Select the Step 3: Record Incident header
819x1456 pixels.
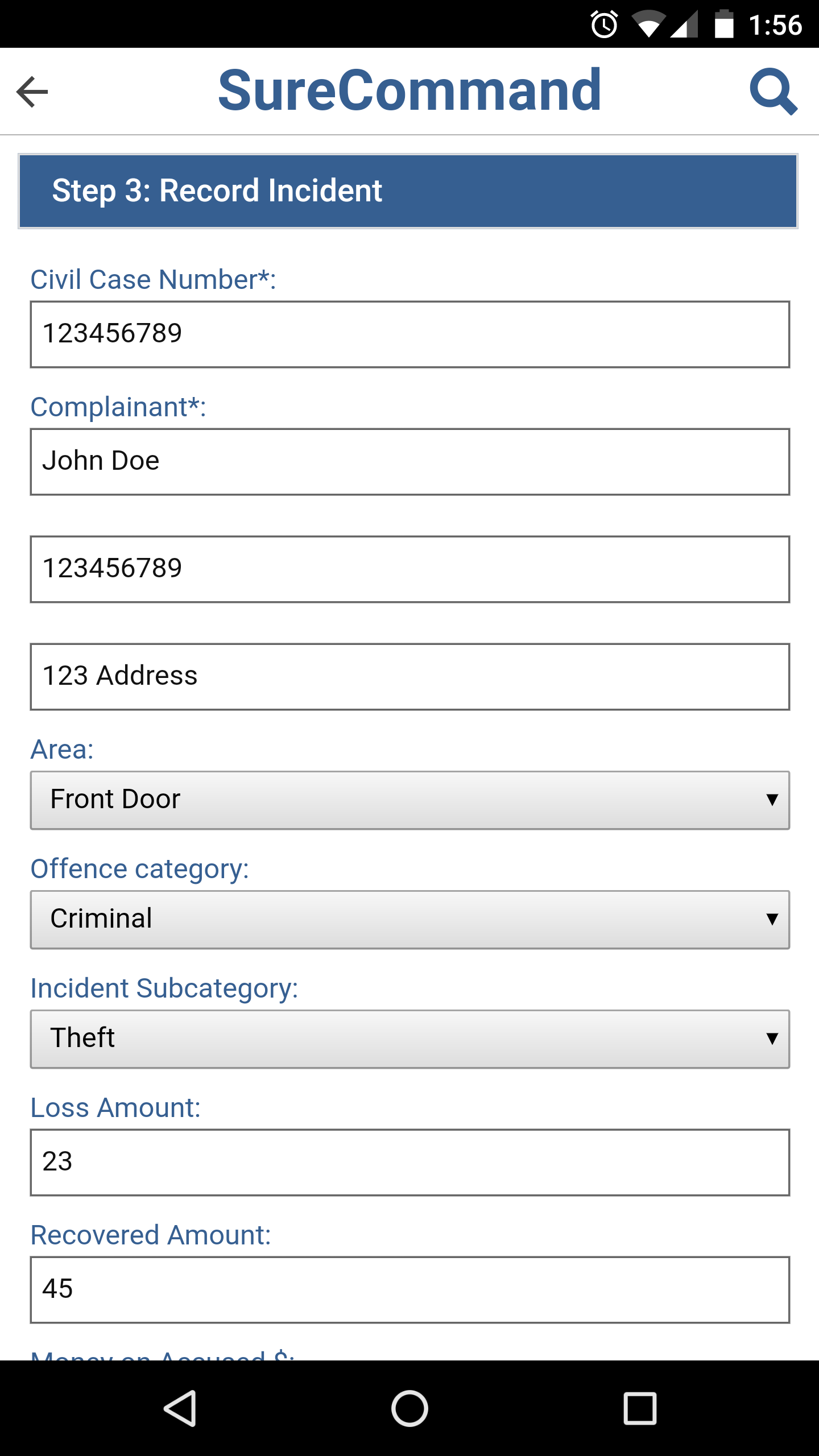[x=408, y=191]
